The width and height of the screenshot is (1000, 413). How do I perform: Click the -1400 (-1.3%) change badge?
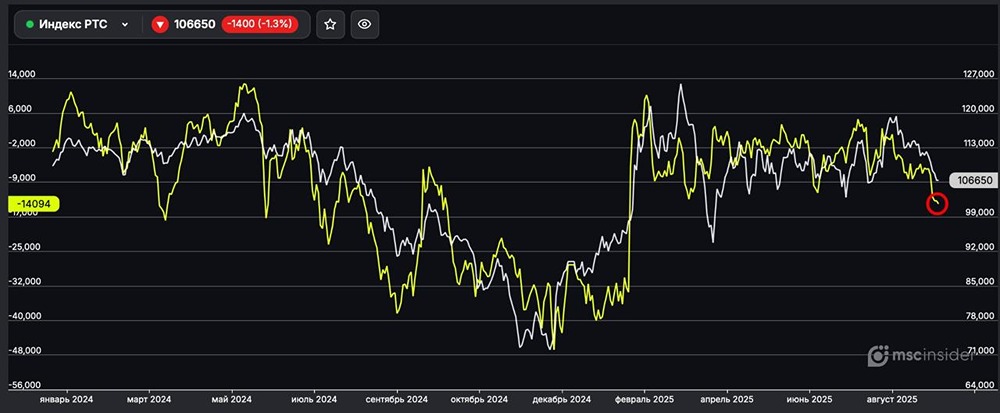(x=259, y=24)
